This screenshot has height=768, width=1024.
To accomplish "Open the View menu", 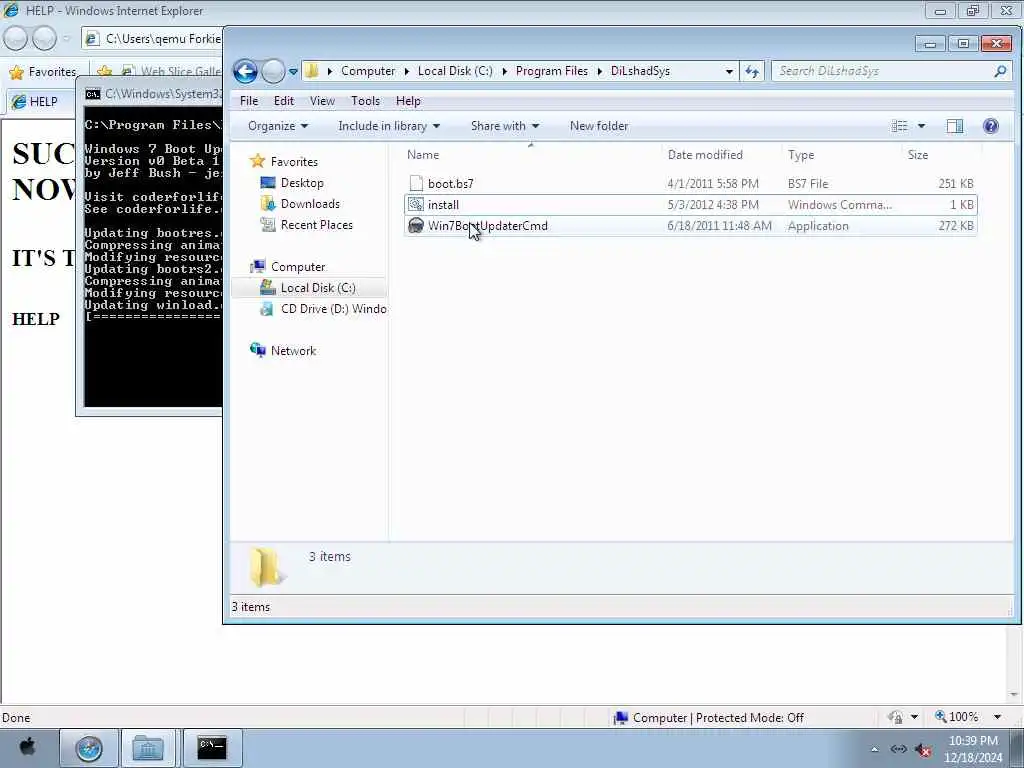I will click(x=322, y=101).
